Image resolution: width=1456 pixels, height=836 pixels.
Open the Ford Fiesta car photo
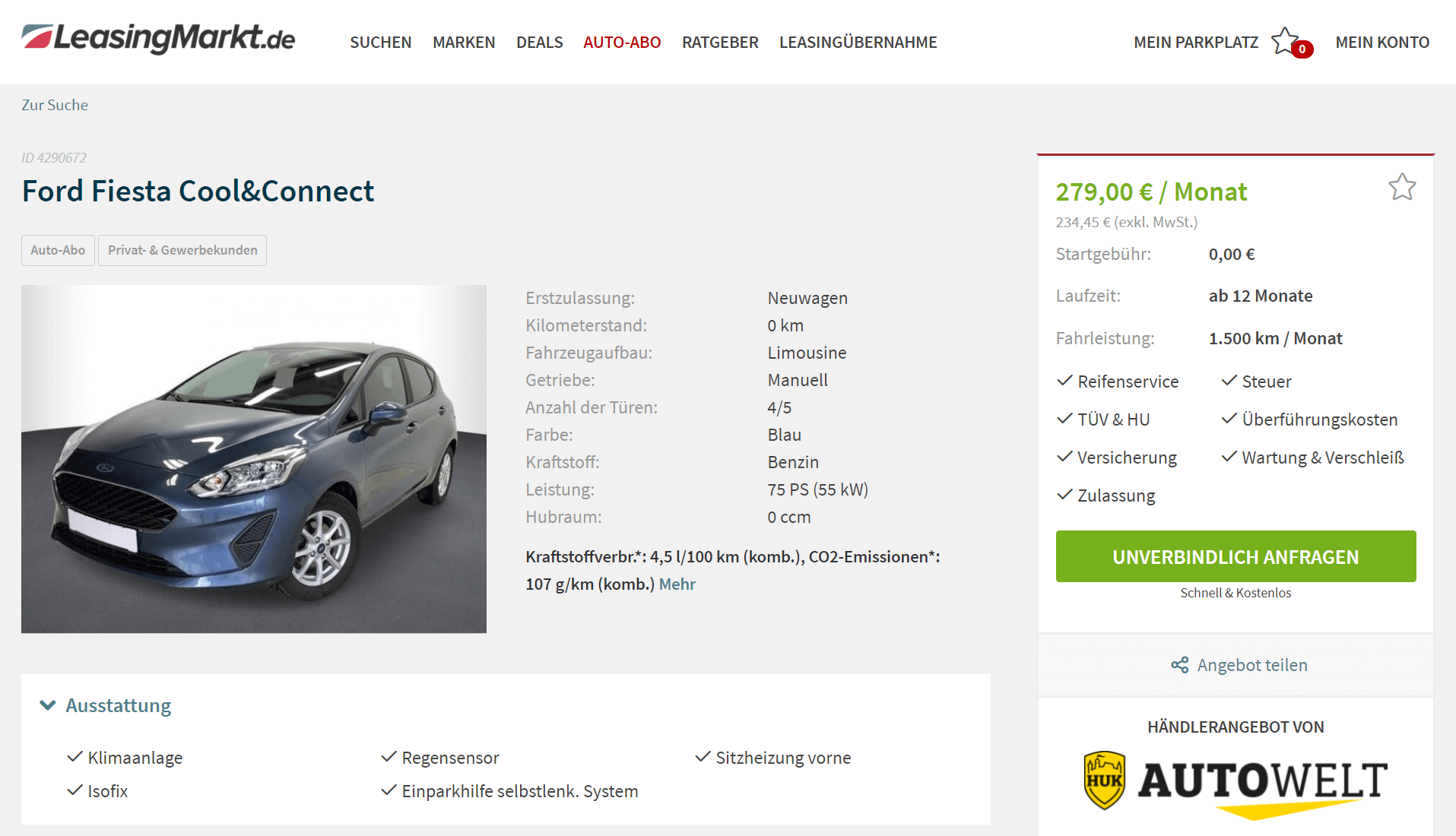(254, 459)
